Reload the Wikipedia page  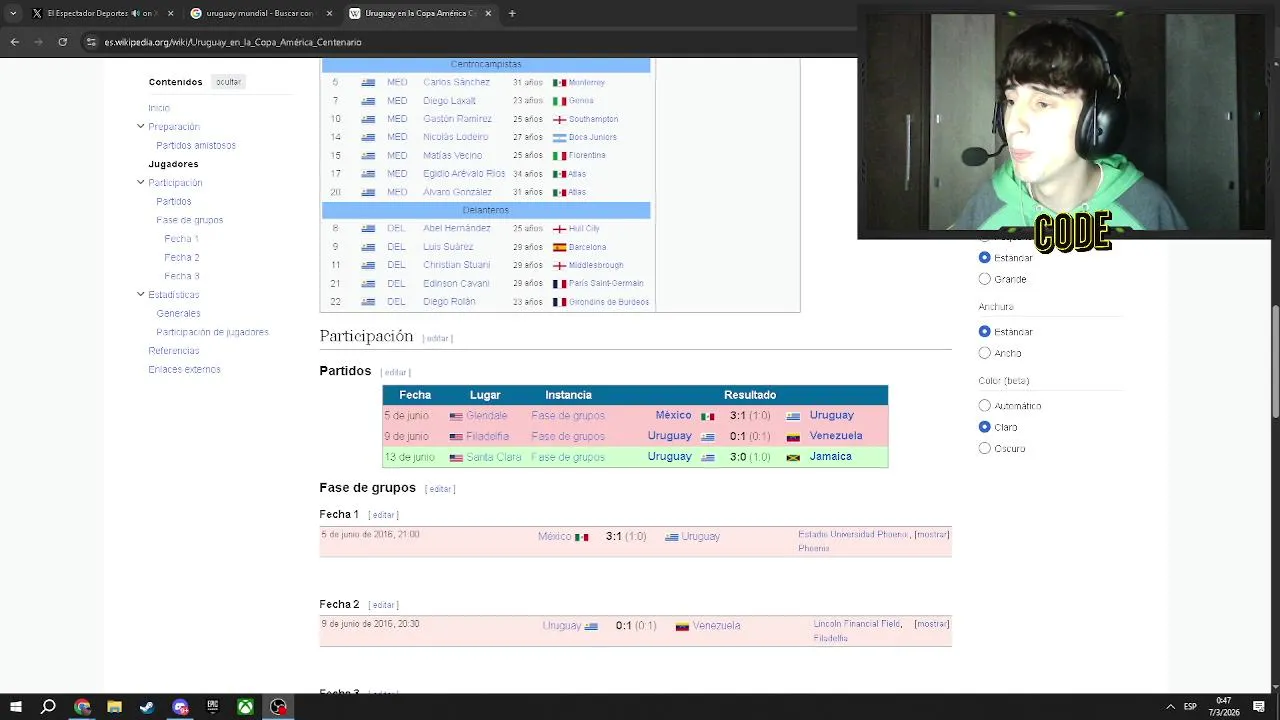pyautogui.click(x=62, y=42)
